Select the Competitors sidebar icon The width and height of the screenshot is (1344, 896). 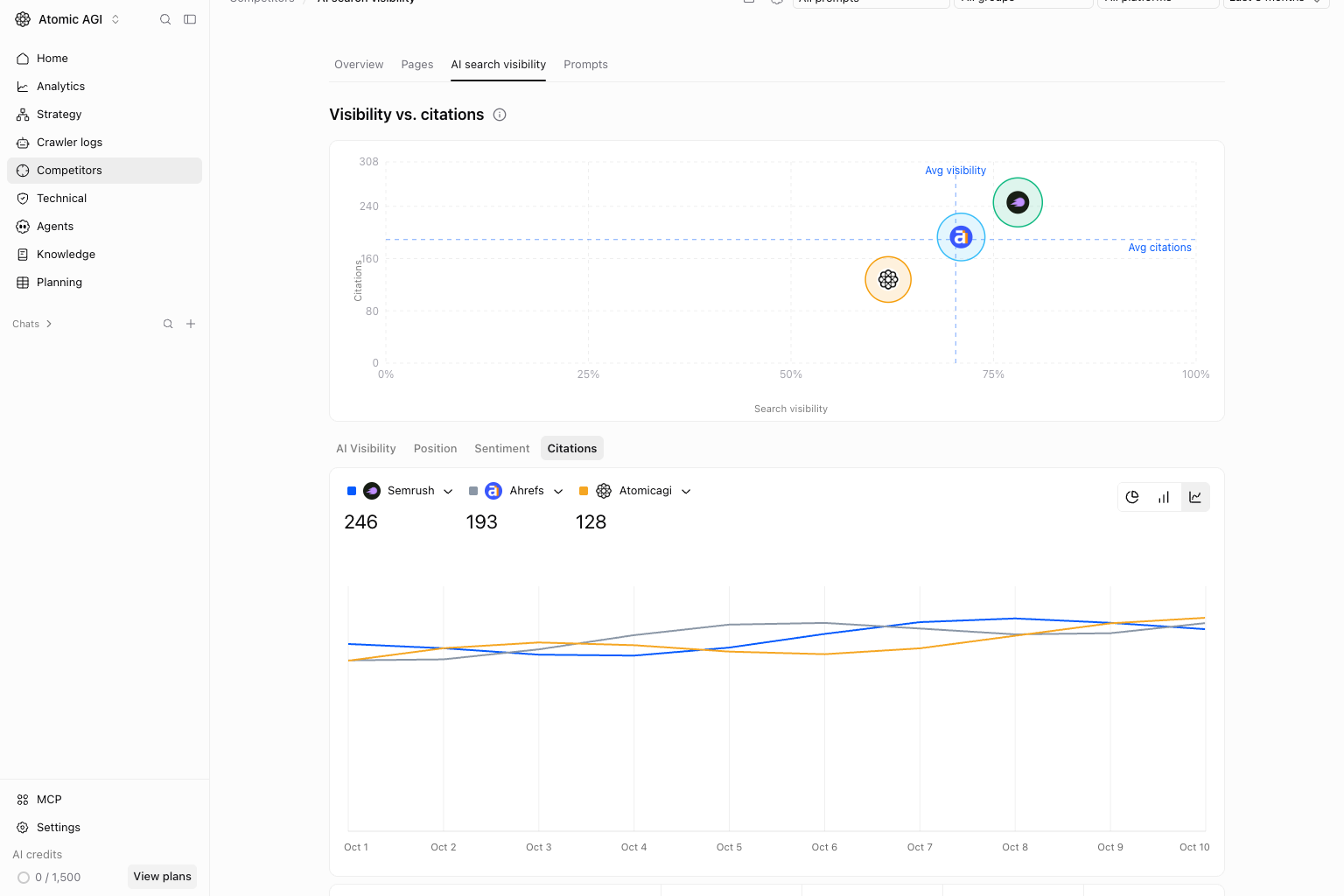tap(23, 171)
